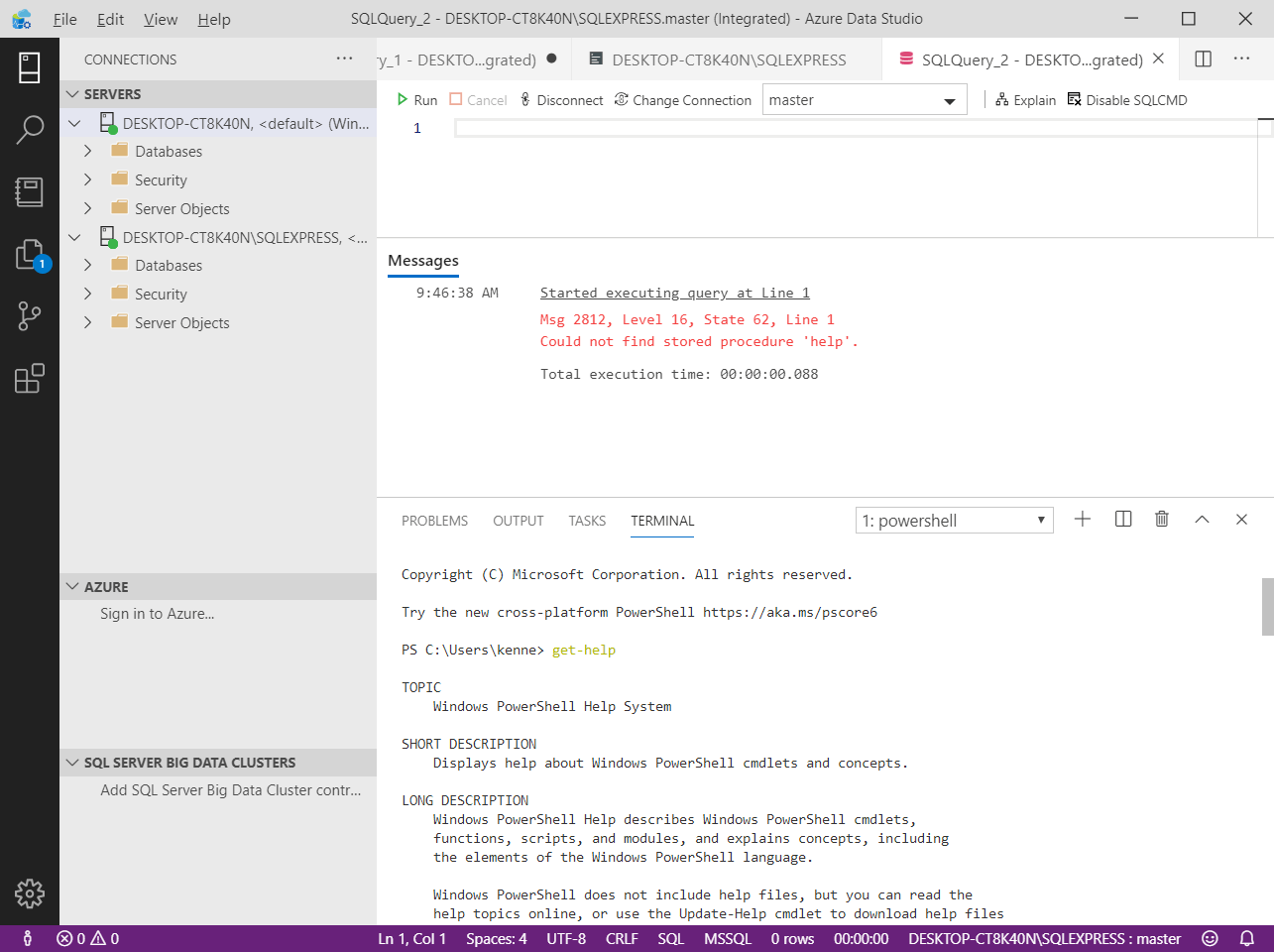Open the Search view icon
This screenshot has width=1274, height=952.
coord(30,129)
